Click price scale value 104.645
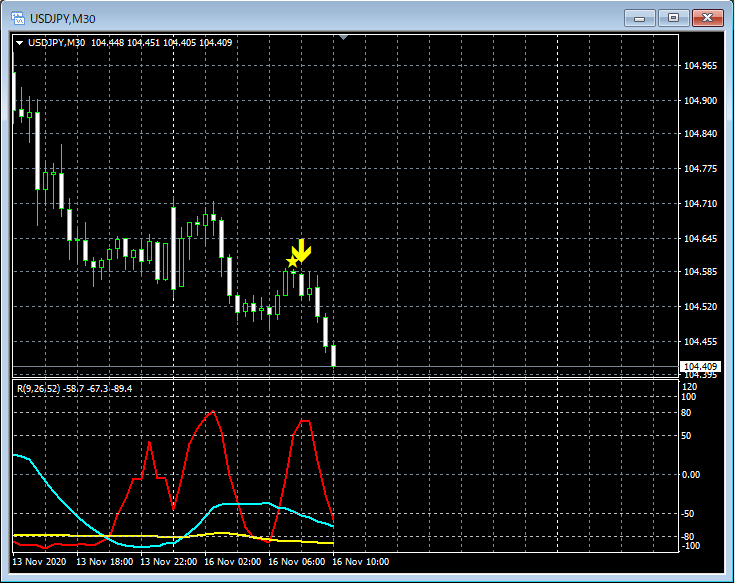 [700, 239]
